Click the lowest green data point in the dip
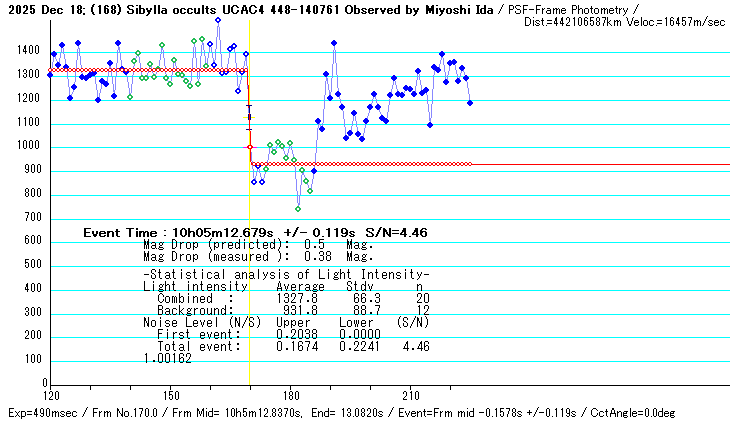The height and width of the screenshot is (425, 740). [x=298, y=208]
